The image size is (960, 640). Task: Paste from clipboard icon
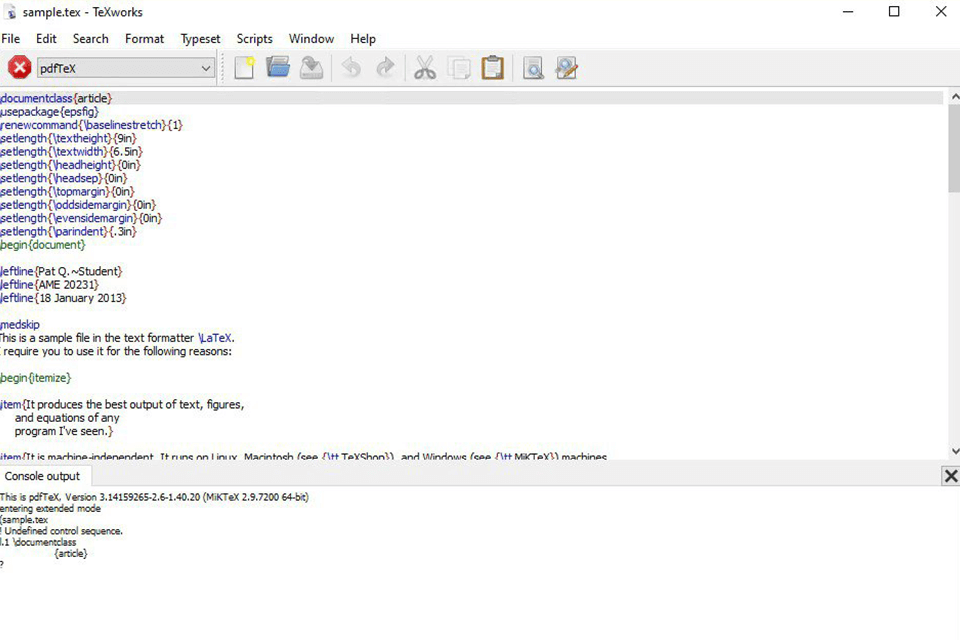pyautogui.click(x=493, y=67)
